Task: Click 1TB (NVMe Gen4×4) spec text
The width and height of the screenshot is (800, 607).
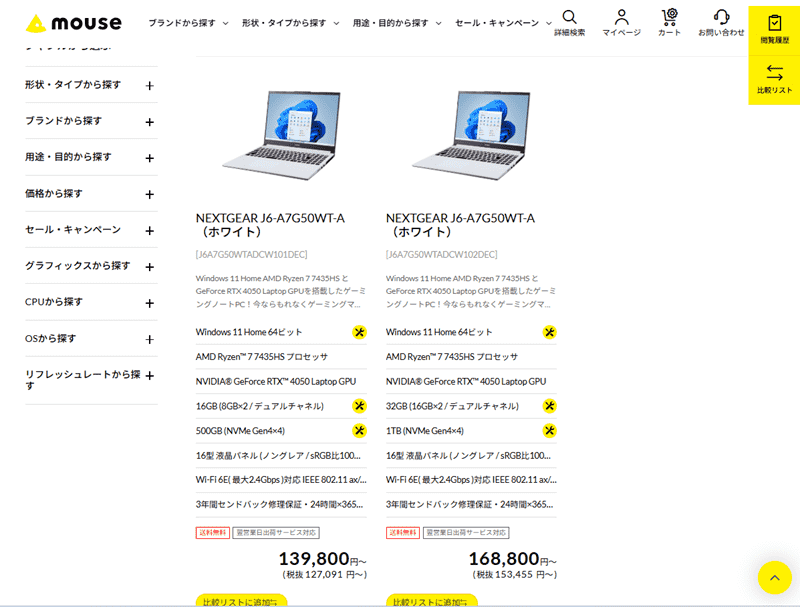Action: point(425,431)
